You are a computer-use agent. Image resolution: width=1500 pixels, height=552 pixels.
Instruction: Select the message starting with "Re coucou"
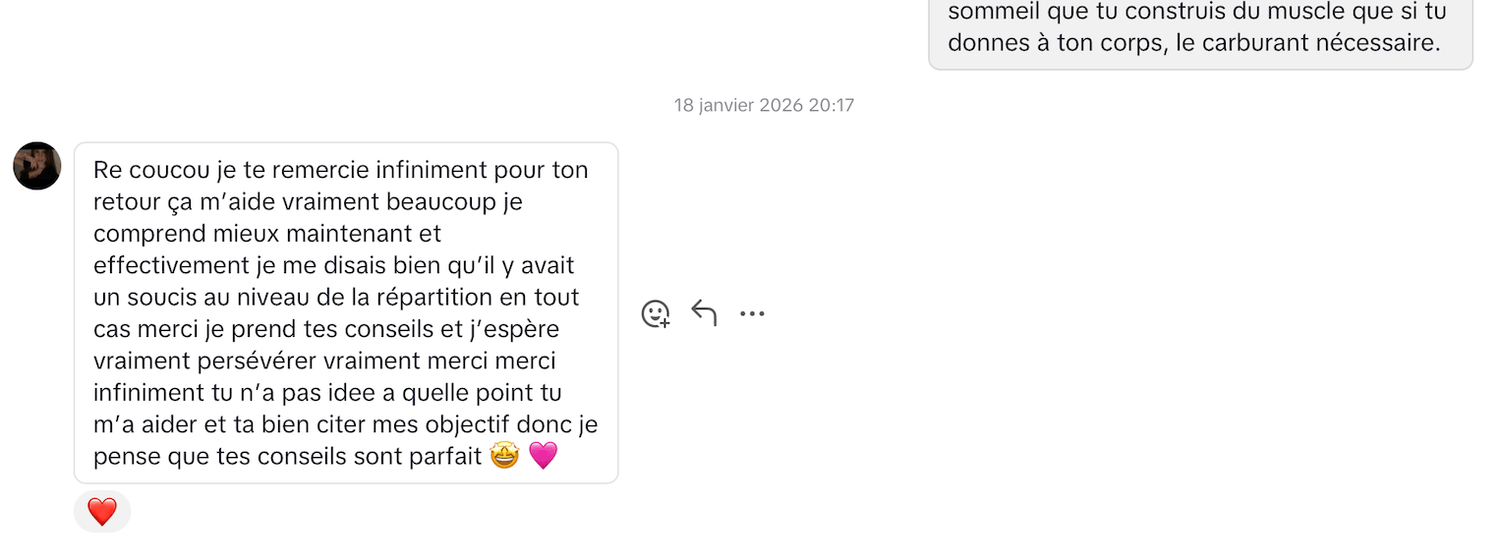[346, 312]
